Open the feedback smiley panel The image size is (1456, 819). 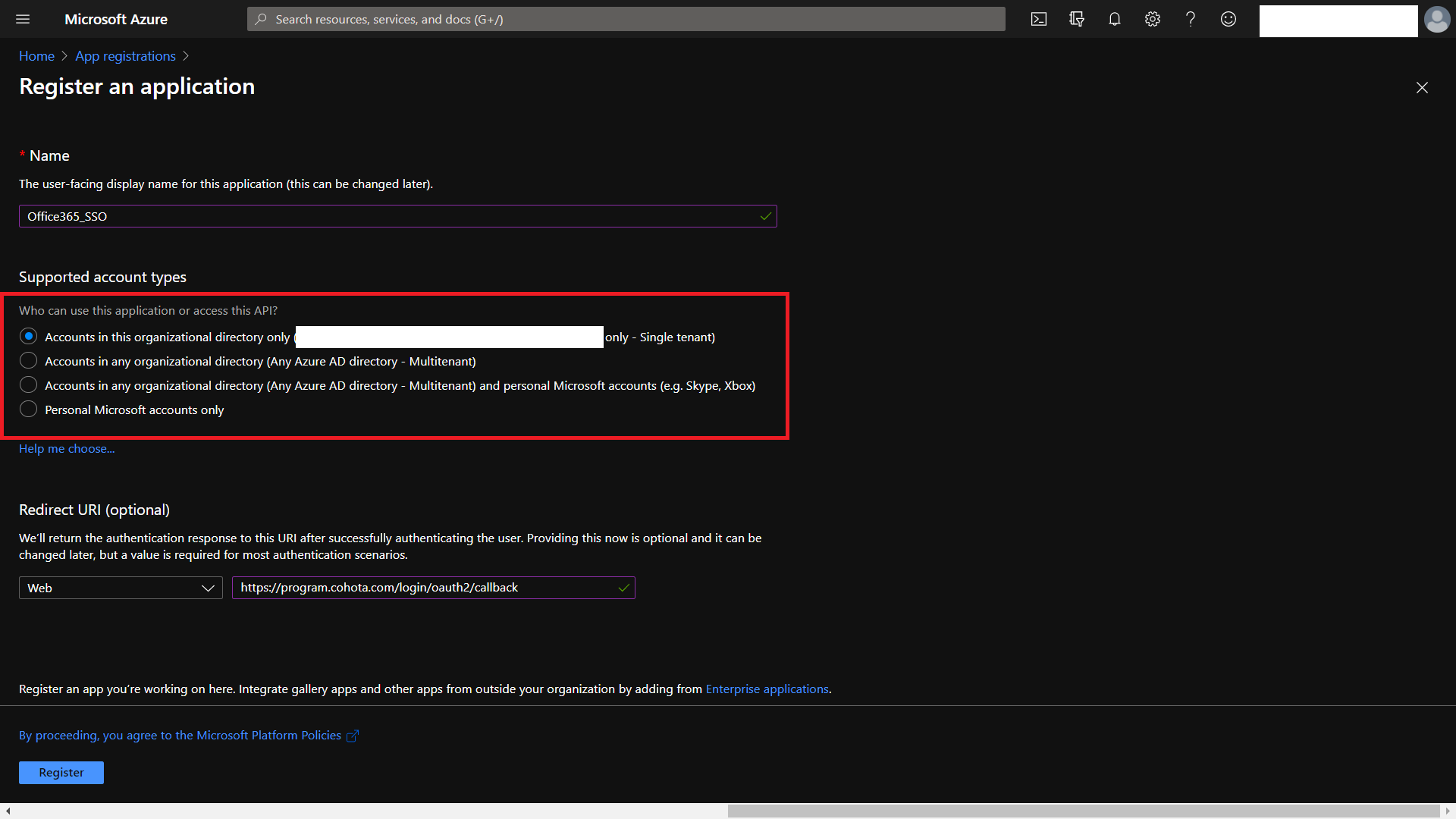pos(1228,19)
